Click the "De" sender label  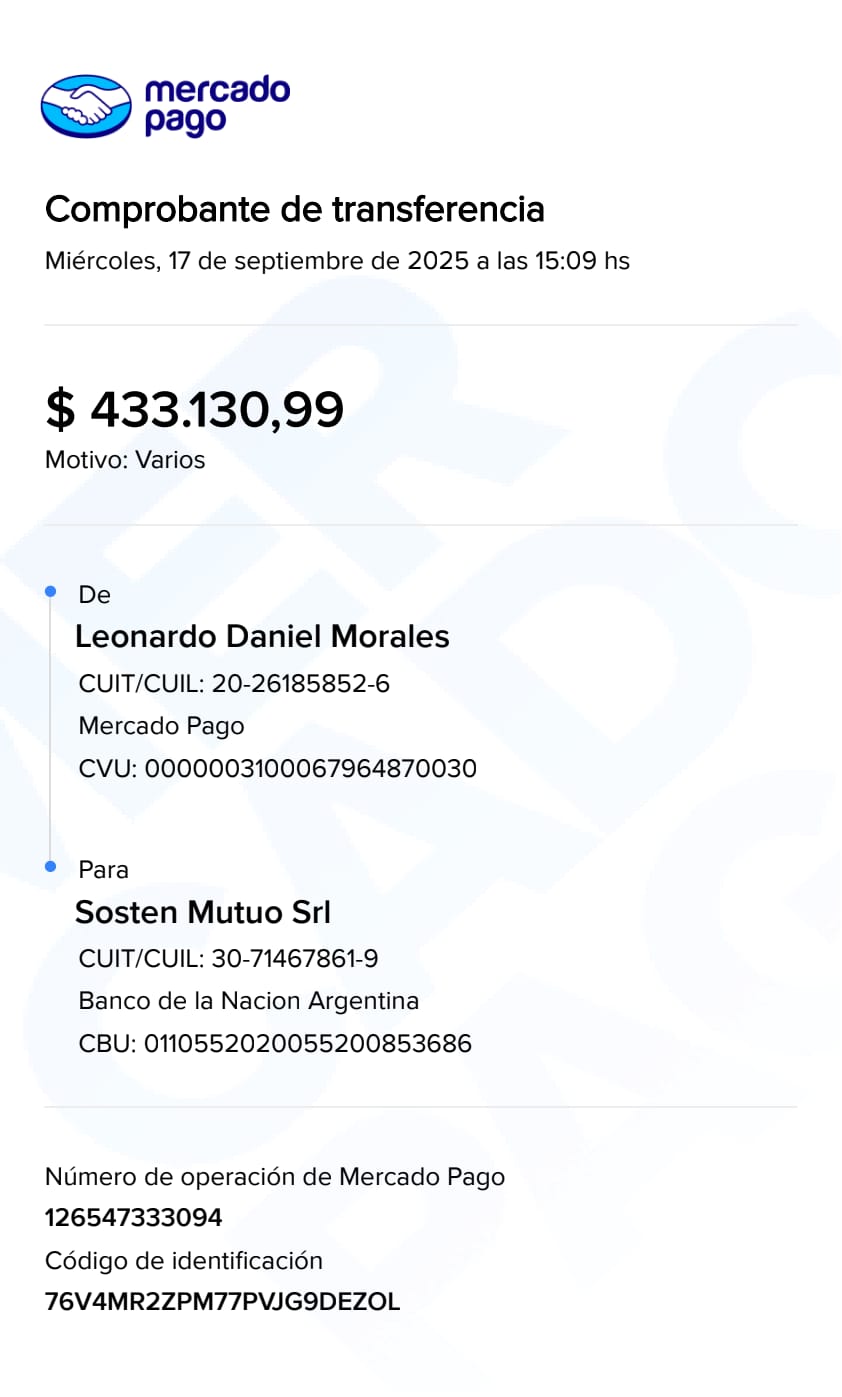[x=94, y=595]
